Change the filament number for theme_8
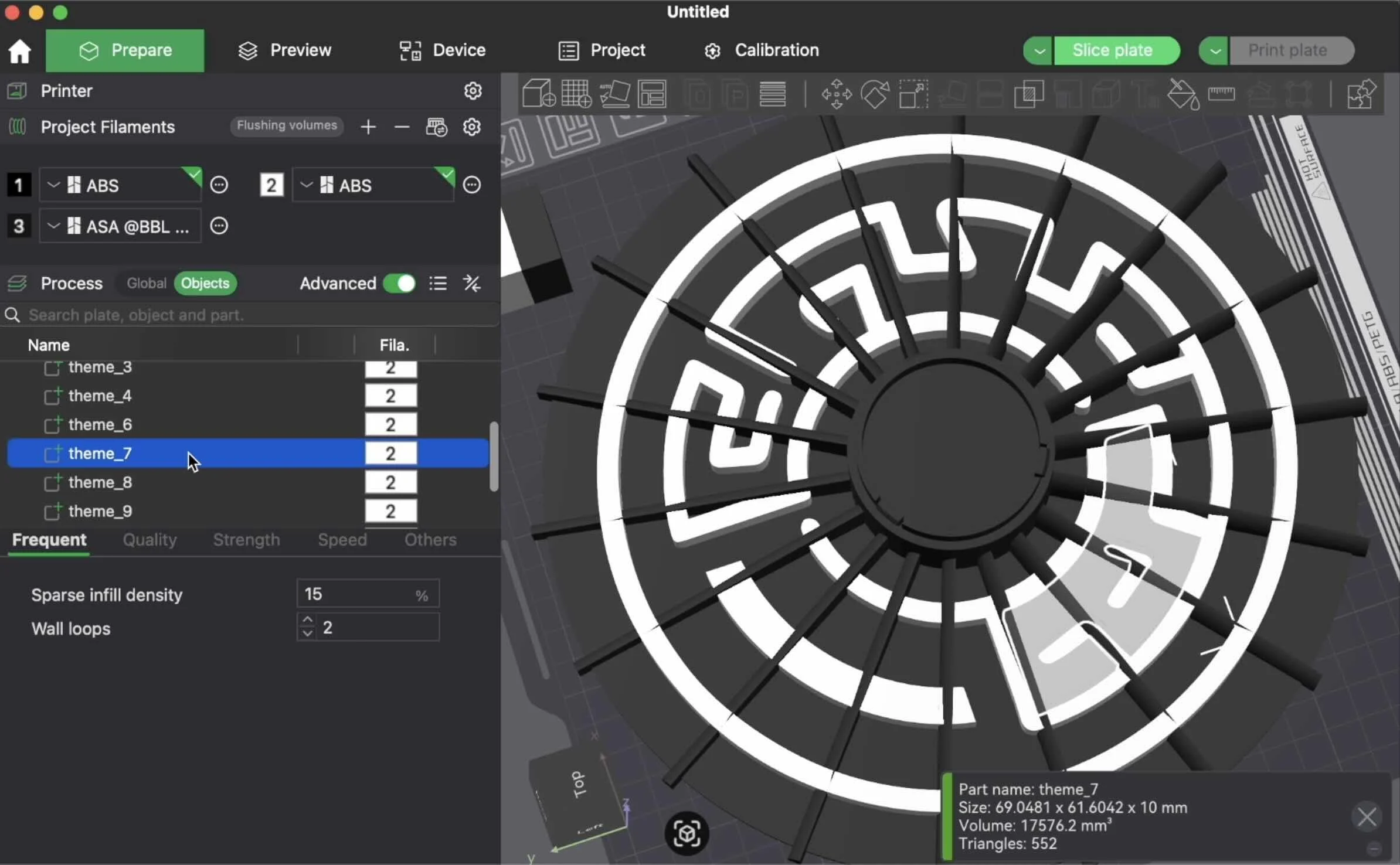This screenshot has height=865, width=1400. (x=390, y=482)
